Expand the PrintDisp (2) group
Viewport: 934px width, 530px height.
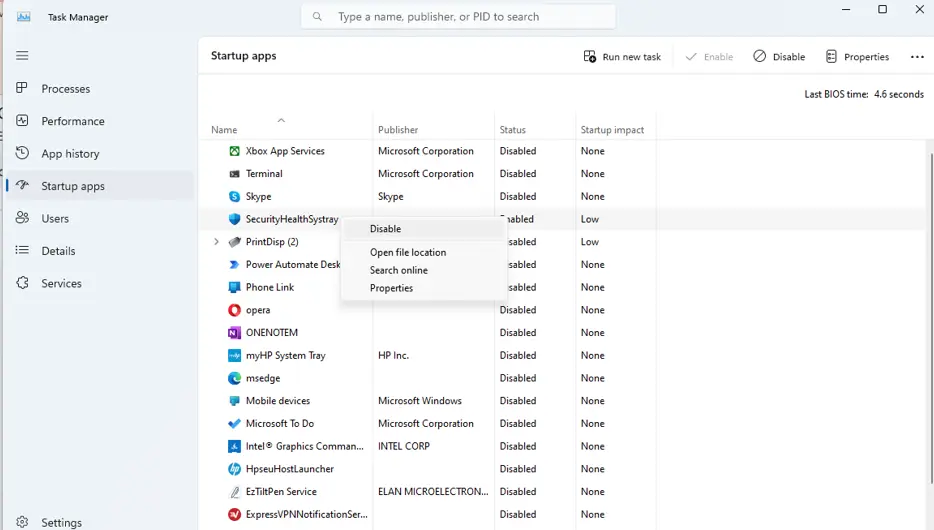(216, 242)
